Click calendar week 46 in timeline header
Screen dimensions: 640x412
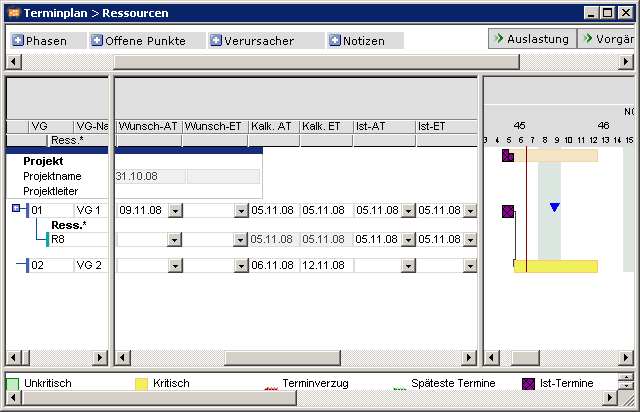[603, 125]
